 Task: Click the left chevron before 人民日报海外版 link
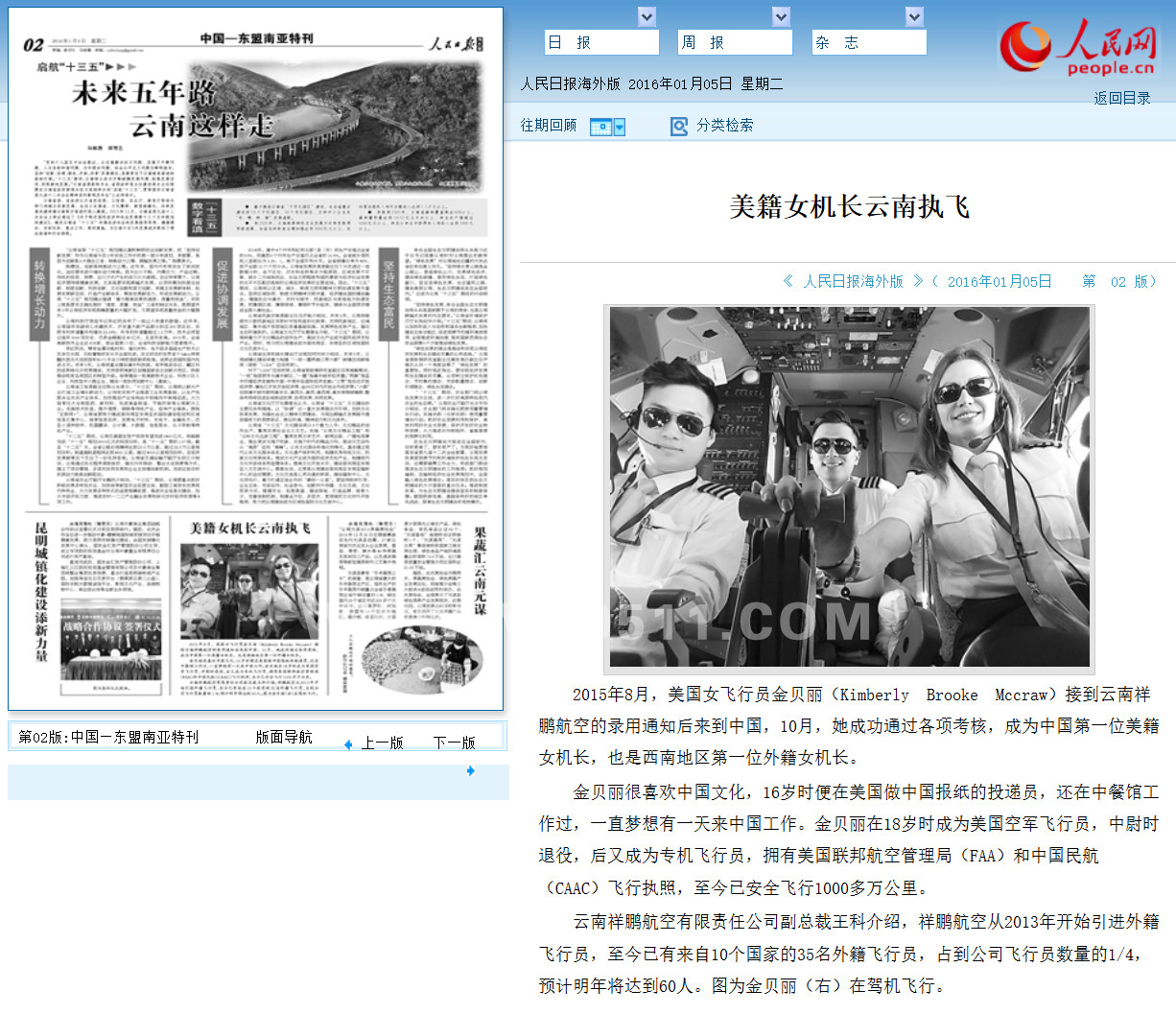tap(788, 281)
